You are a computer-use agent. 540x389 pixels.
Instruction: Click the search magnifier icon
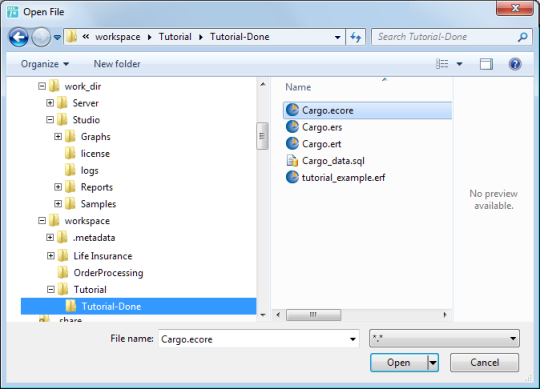[x=522, y=37]
